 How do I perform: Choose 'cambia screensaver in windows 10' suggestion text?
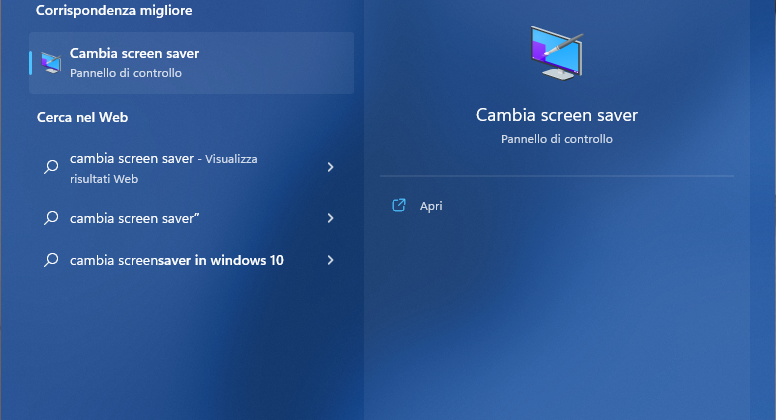point(177,260)
